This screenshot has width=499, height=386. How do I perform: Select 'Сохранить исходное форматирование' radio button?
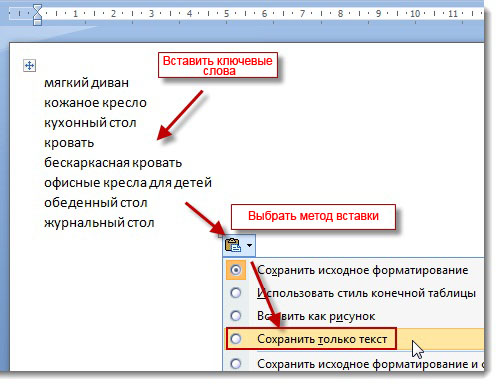[x=236, y=270]
